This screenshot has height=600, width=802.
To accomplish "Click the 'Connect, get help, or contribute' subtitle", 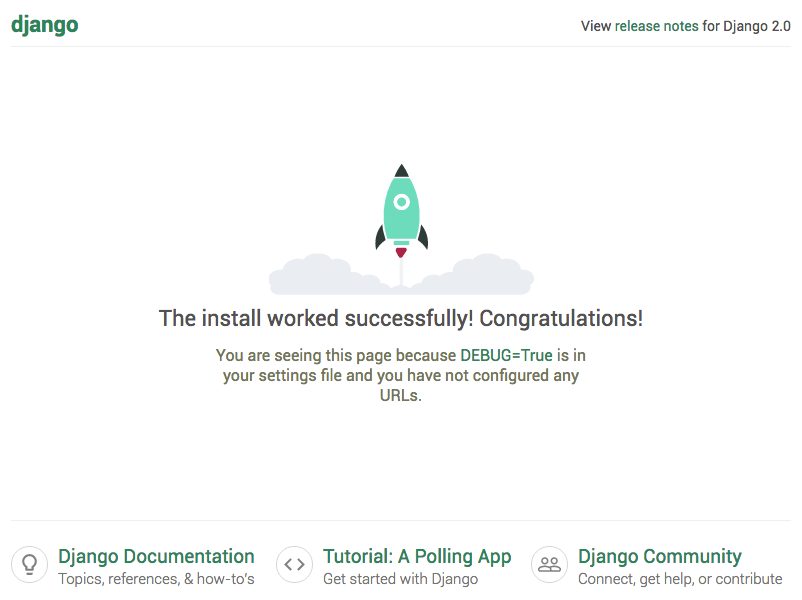I will point(680,578).
